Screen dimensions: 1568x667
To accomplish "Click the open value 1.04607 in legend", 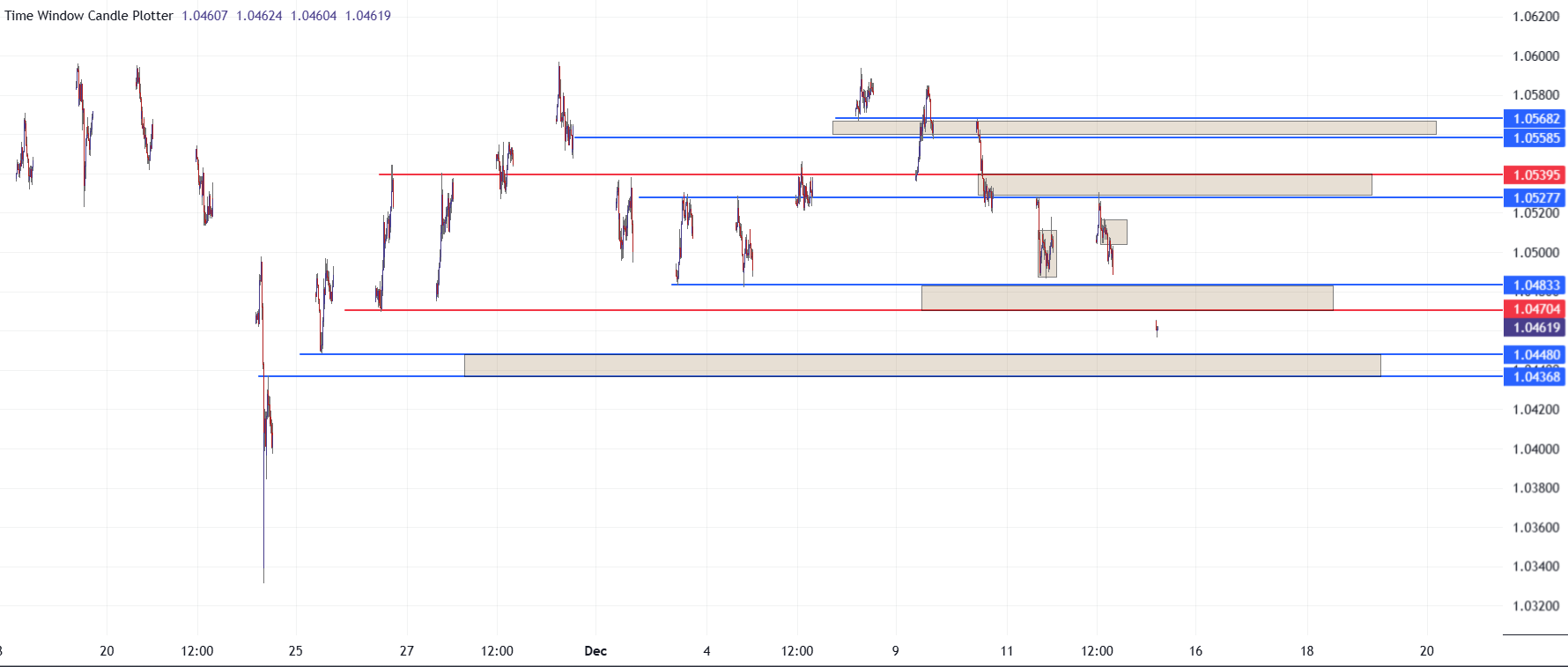I will (x=204, y=16).
